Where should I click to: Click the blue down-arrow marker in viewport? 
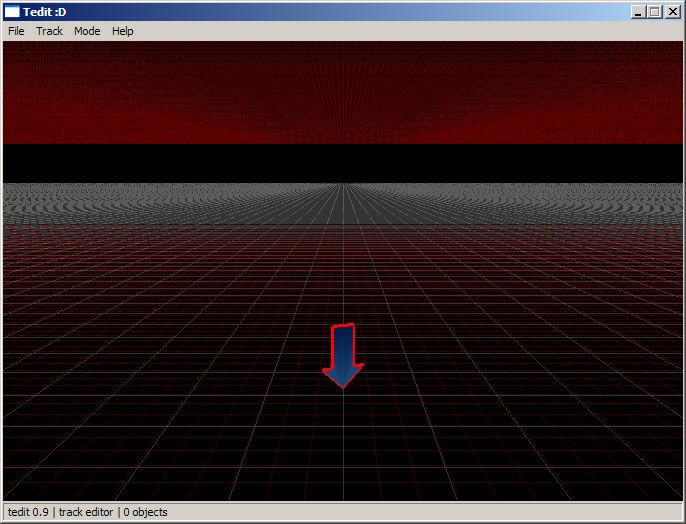[343, 355]
